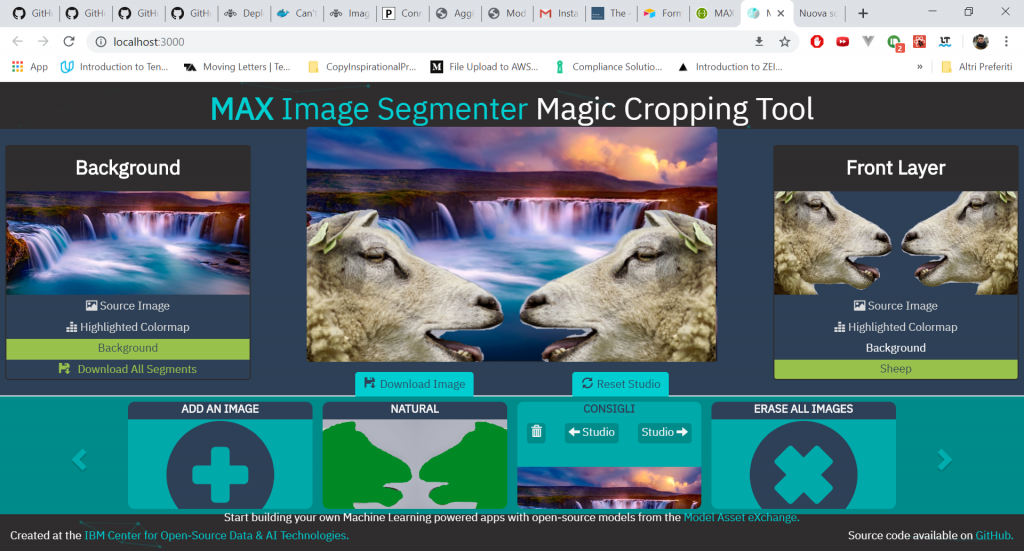Select the green Background segment in Background panel
The image size is (1024, 551).
point(128,348)
